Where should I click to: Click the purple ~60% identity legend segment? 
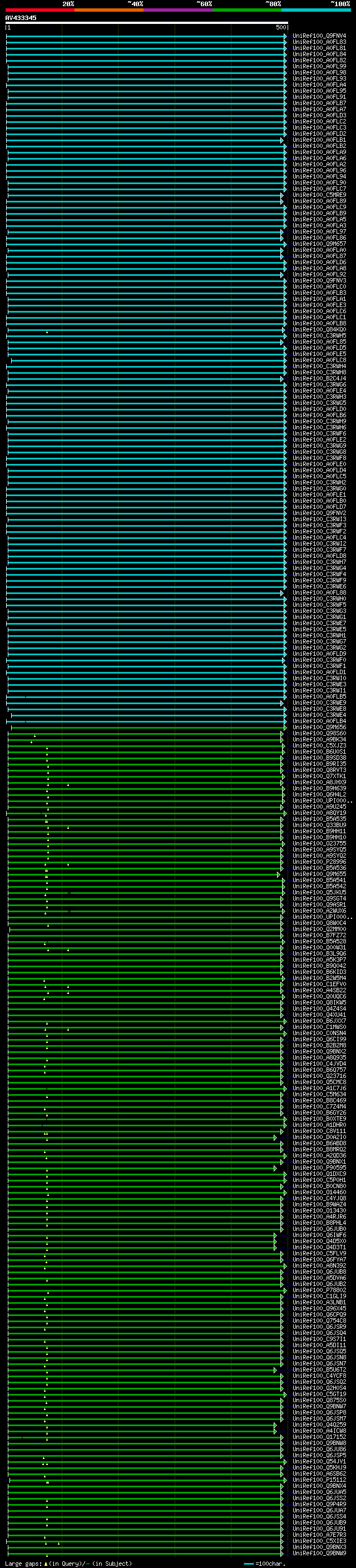point(179,10)
